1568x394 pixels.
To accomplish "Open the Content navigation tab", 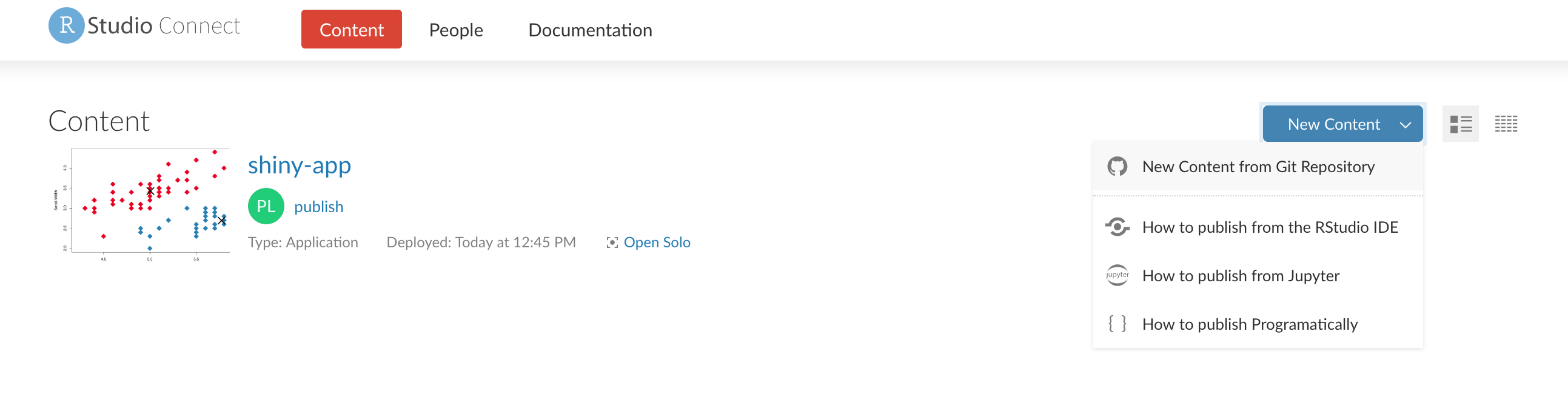I will (x=351, y=29).
